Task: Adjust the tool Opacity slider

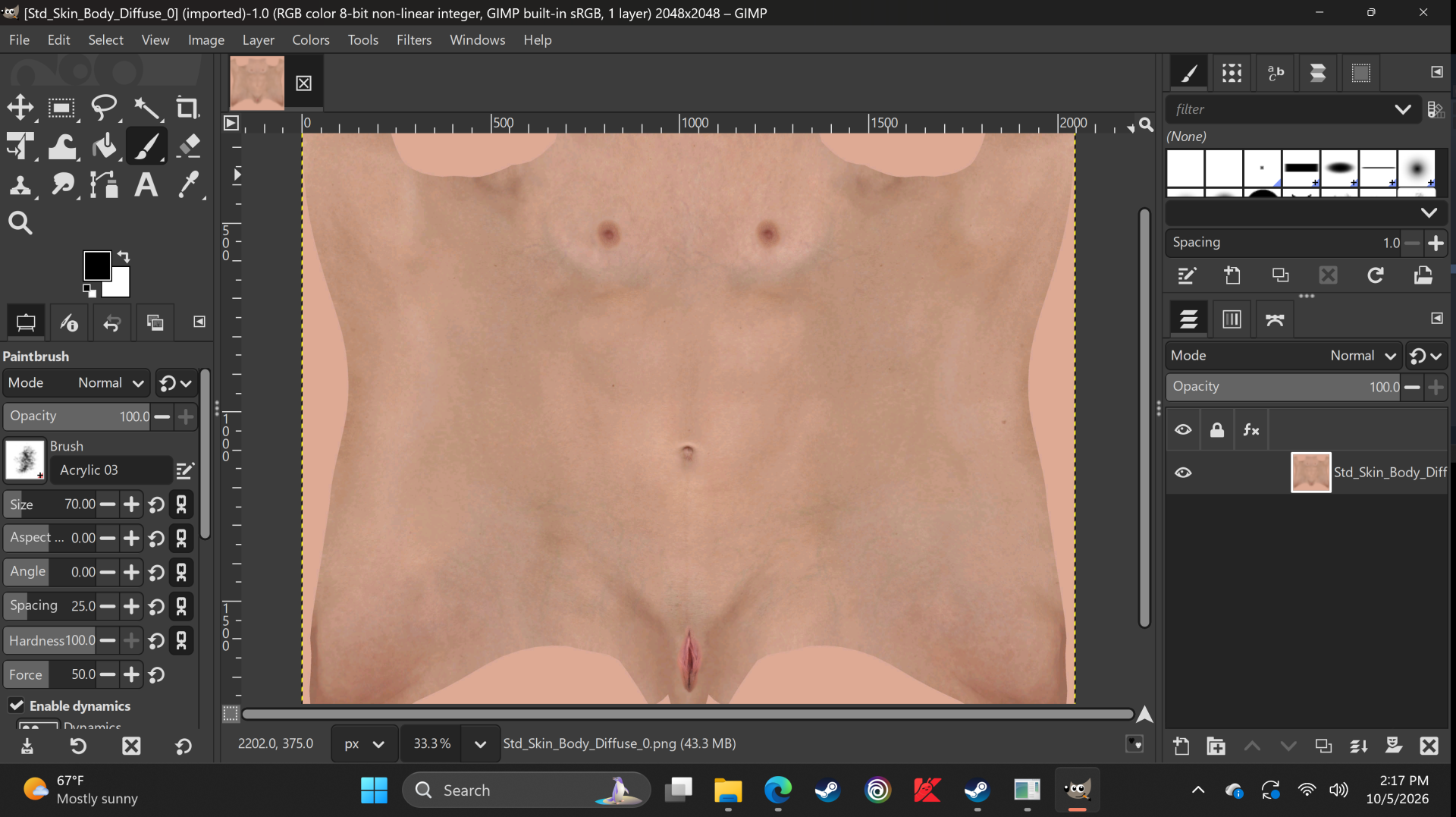Action: 77,416
